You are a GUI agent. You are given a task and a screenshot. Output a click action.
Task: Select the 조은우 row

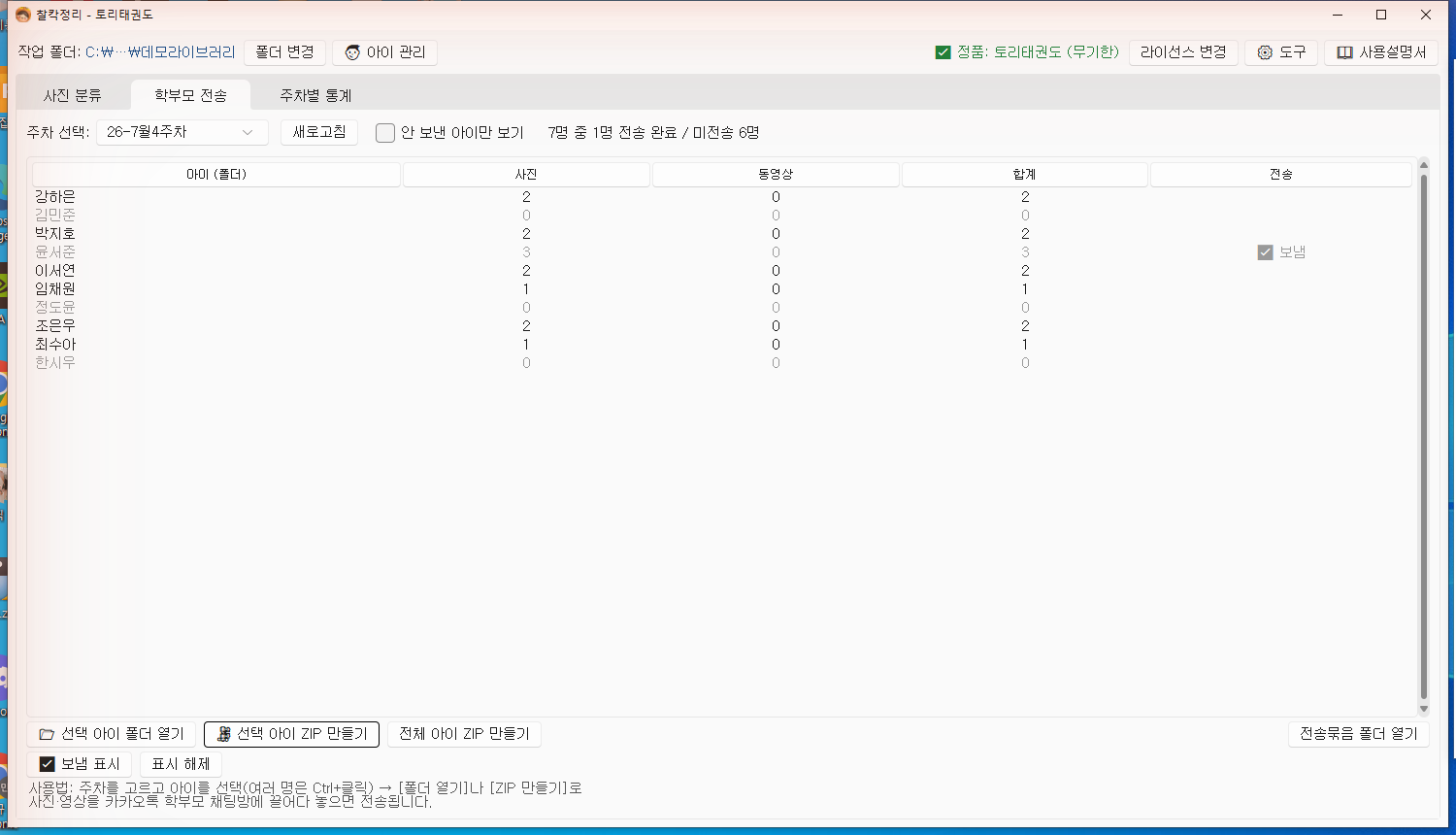(x=722, y=326)
